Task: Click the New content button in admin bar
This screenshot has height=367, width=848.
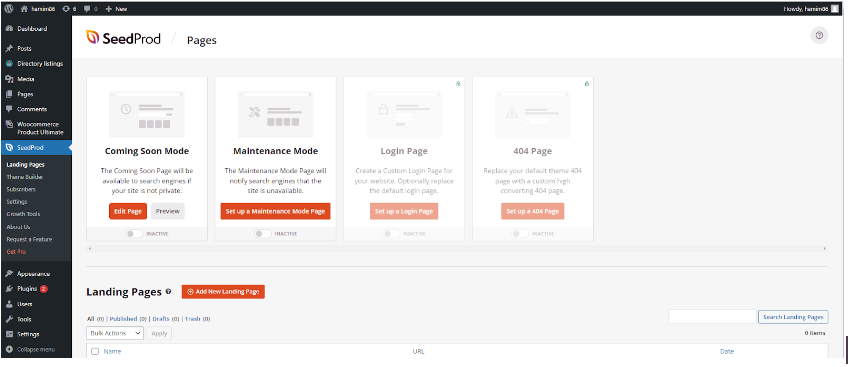Action: (x=116, y=9)
